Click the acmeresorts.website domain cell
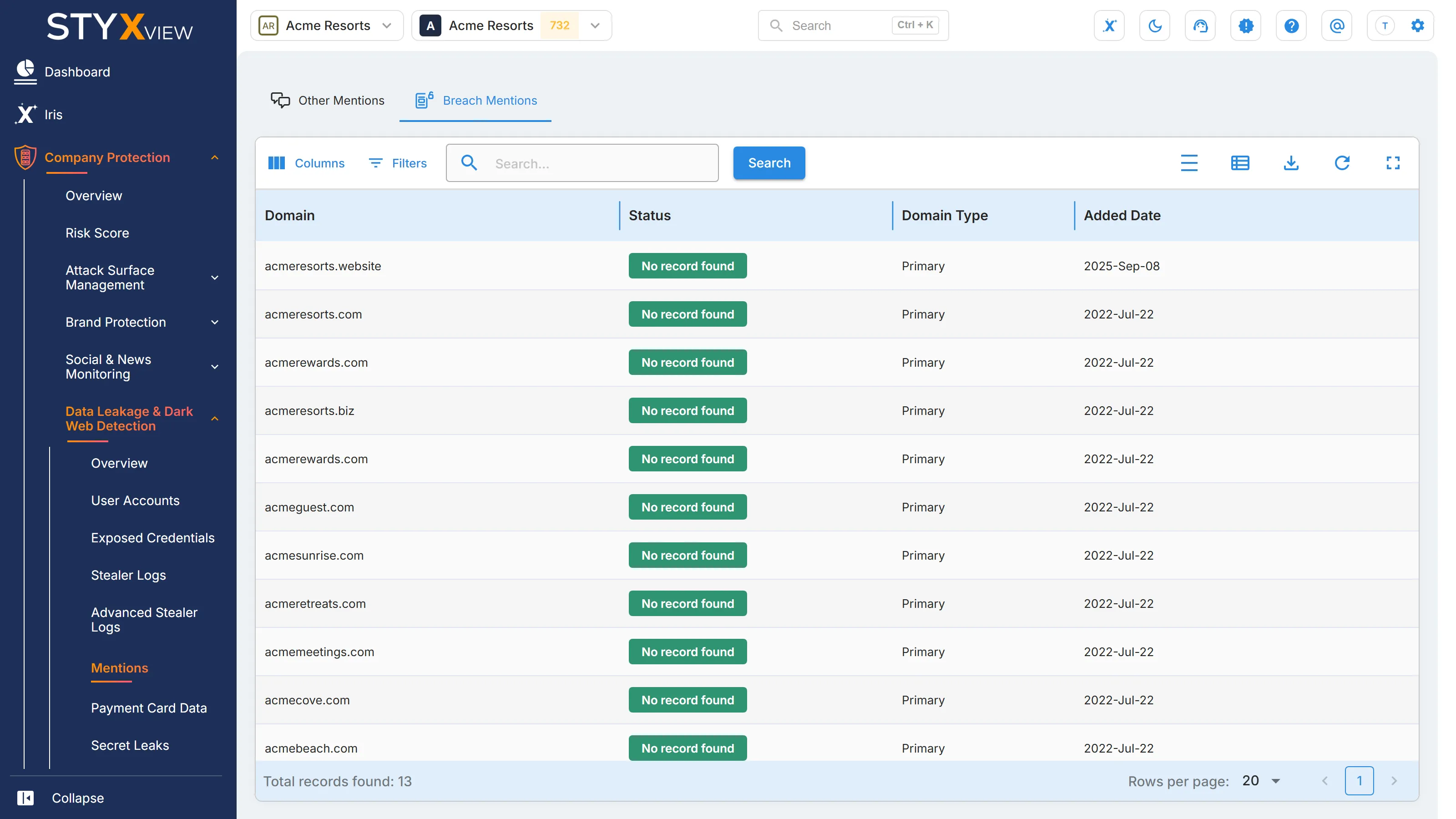This screenshot has width=1456, height=819. coord(323,266)
